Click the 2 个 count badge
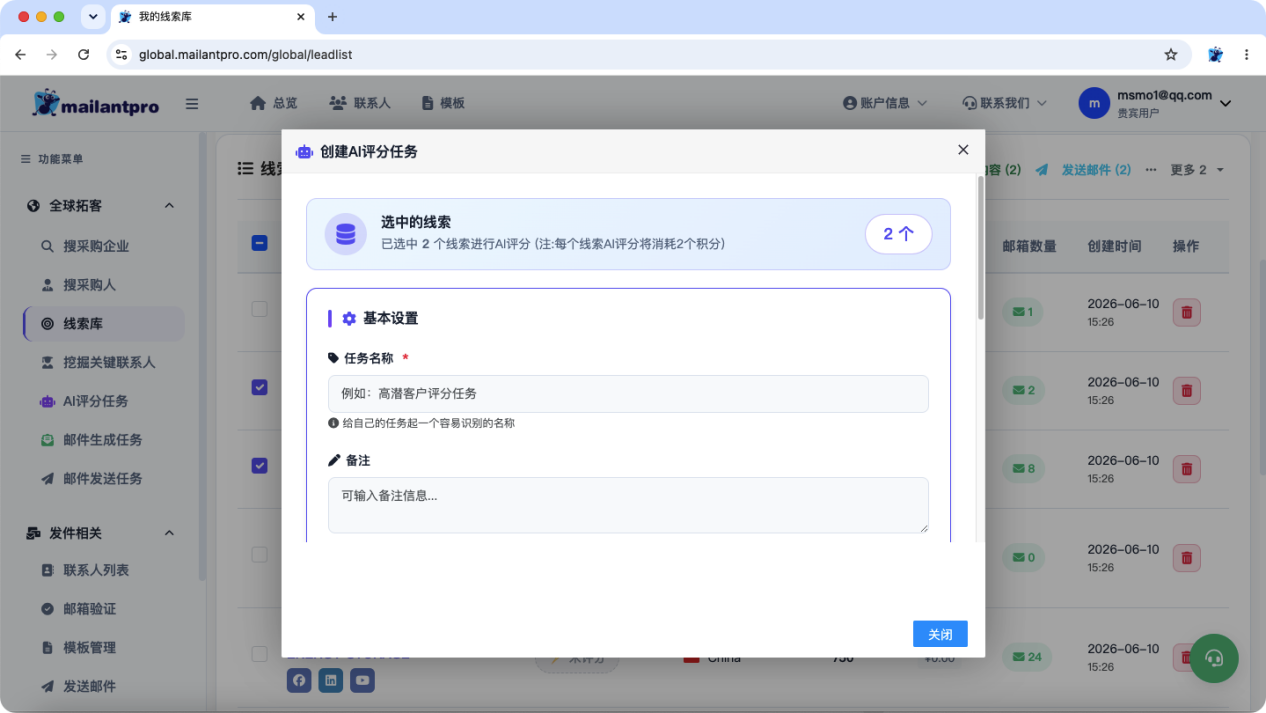The height and width of the screenshot is (713, 1266). [898, 234]
